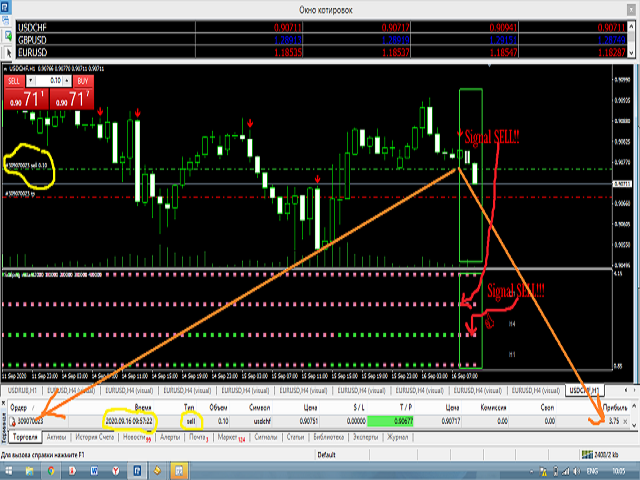Open the Алерты tab
The height and width of the screenshot is (480, 640).
point(170,437)
